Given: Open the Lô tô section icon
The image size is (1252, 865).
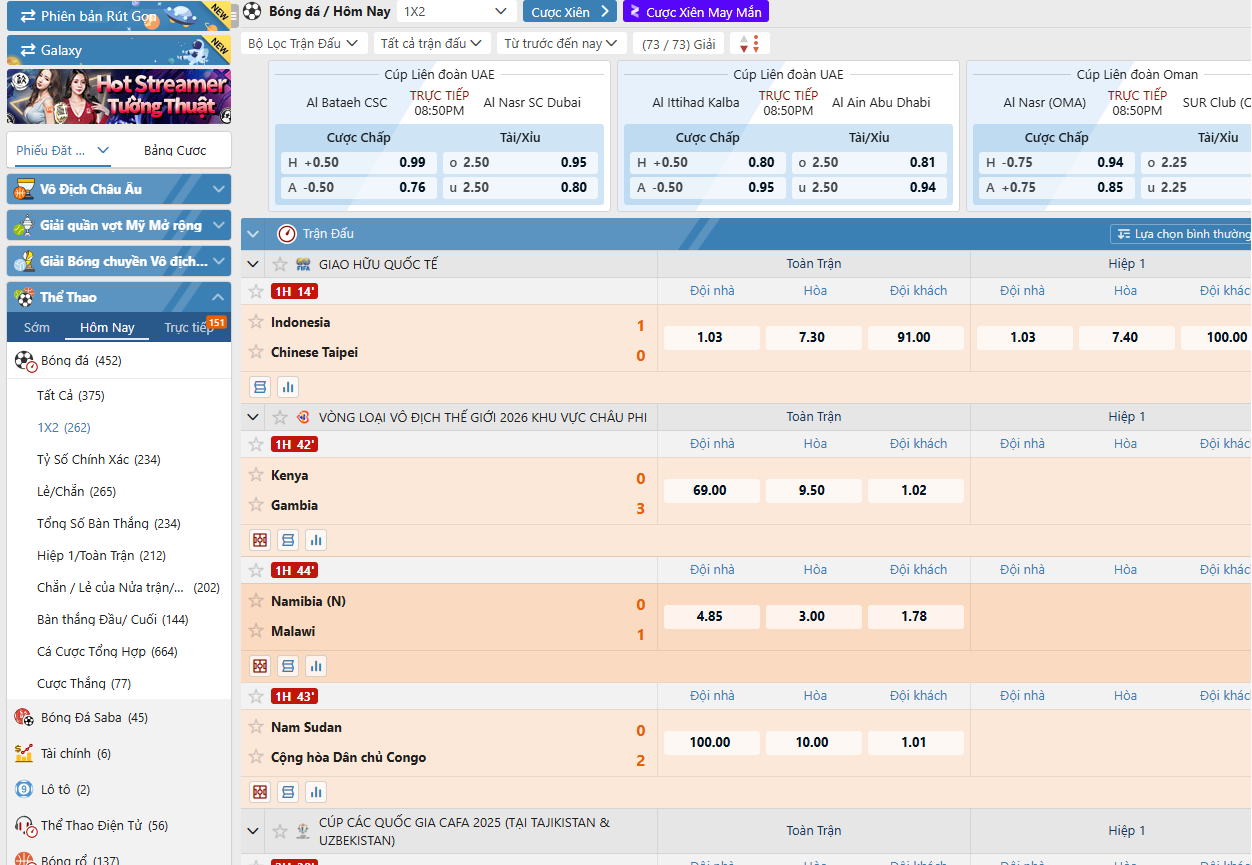Looking at the screenshot, I should point(24,789).
